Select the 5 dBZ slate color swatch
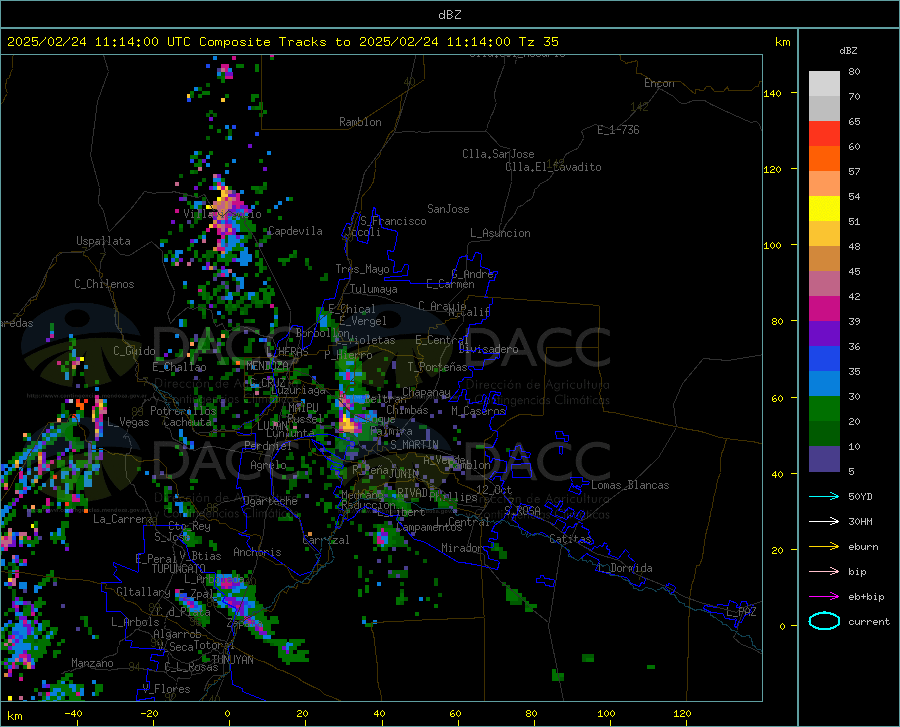Screen dimensions: 900x727 tap(824, 459)
